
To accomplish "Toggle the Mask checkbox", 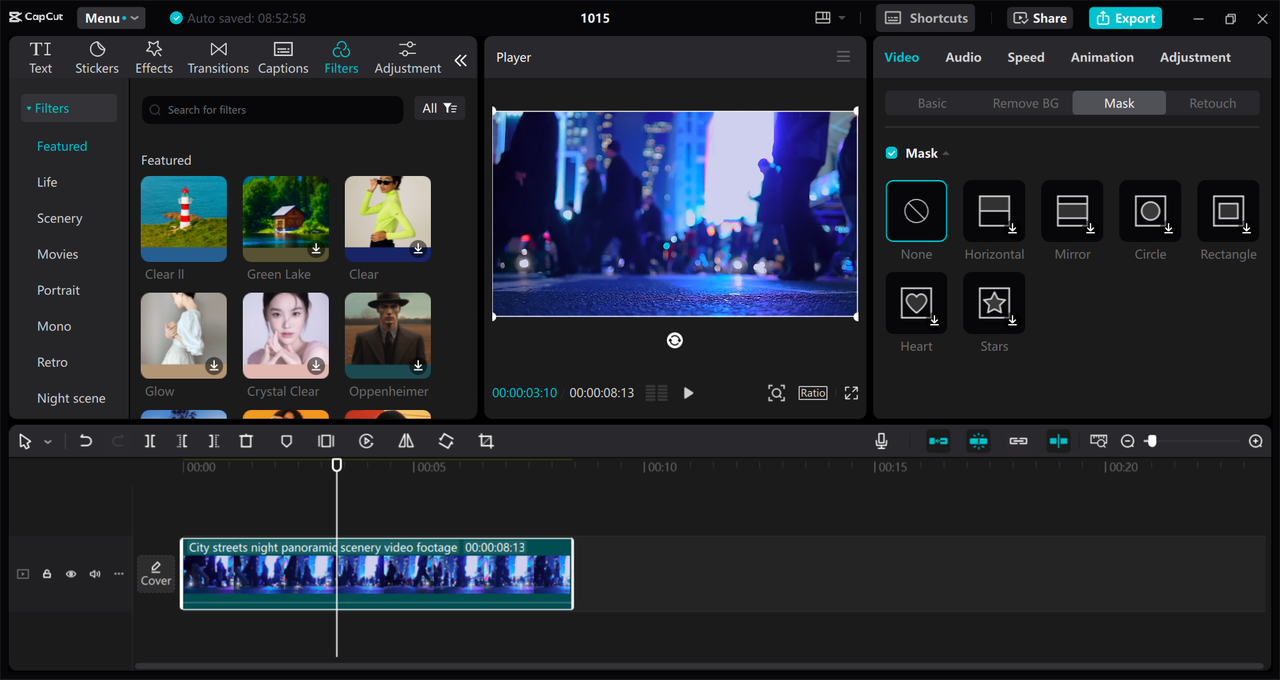I will coord(891,153).
